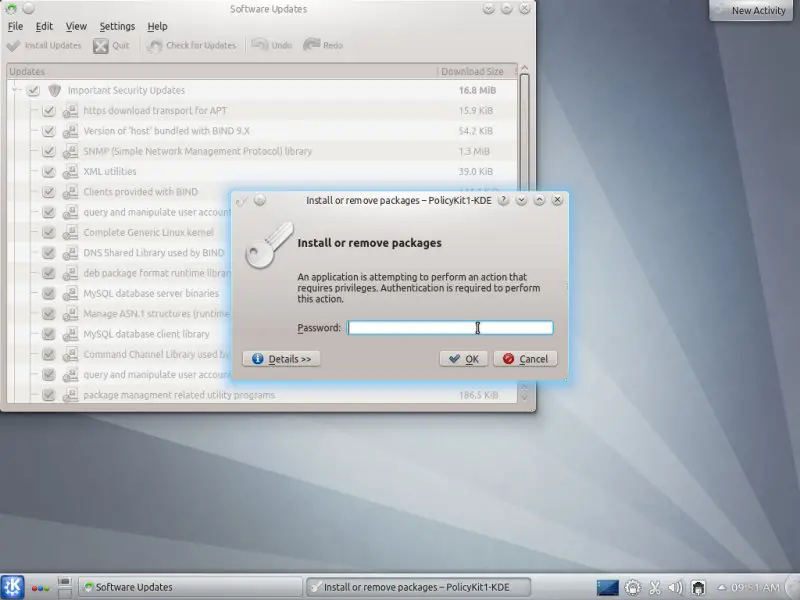Click the '16.8 MiB' download size
This screenshot has height=600, width=800.
click(x=477, y=90)
